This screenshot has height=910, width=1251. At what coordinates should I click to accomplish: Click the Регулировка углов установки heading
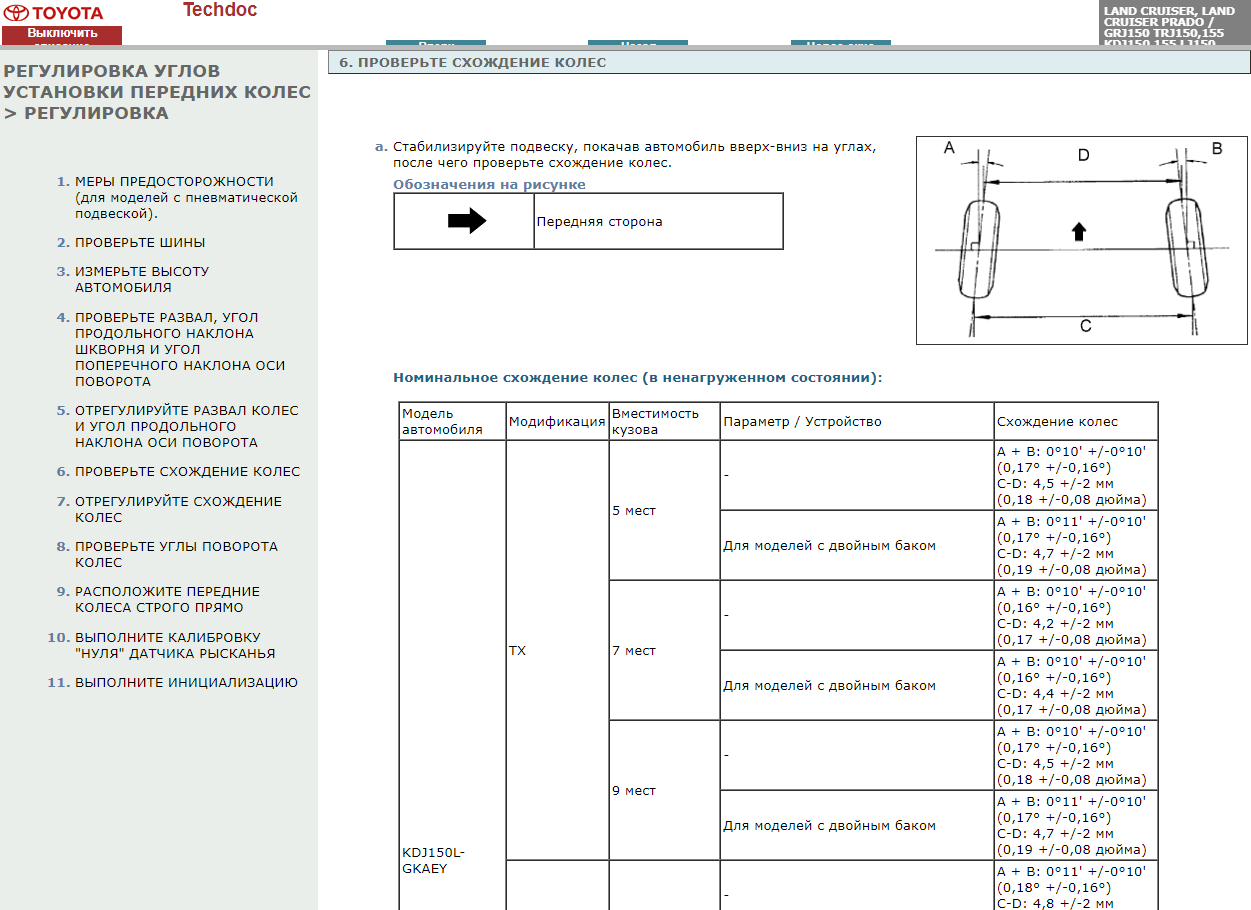tap(157, 92)
